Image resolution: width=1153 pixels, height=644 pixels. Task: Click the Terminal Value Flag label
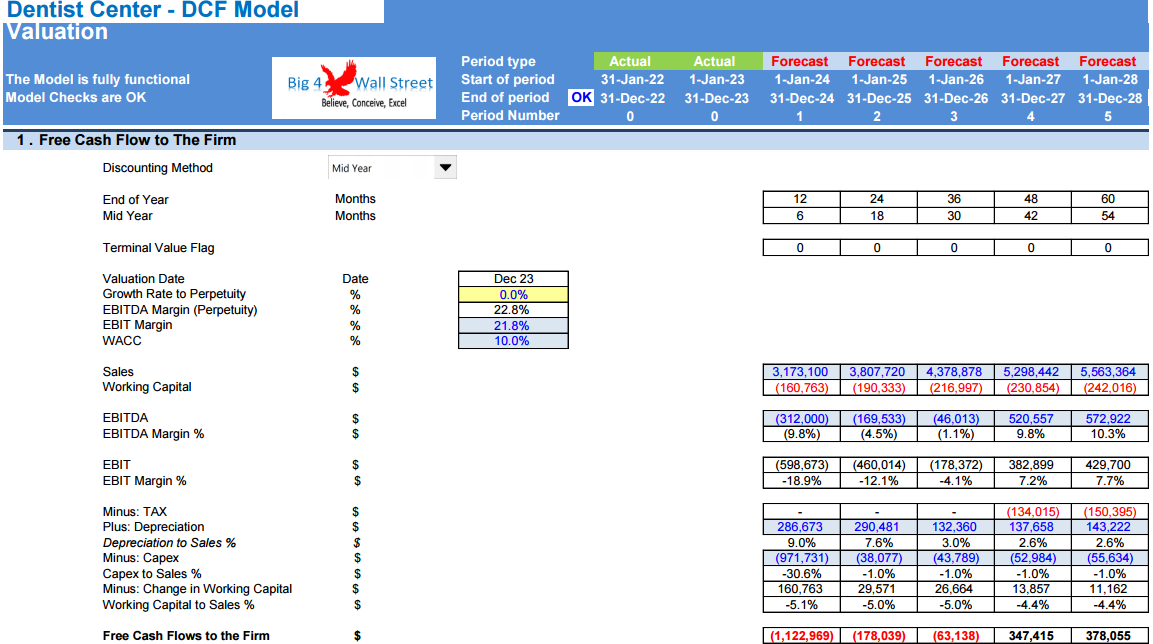(x=158, y=248)
